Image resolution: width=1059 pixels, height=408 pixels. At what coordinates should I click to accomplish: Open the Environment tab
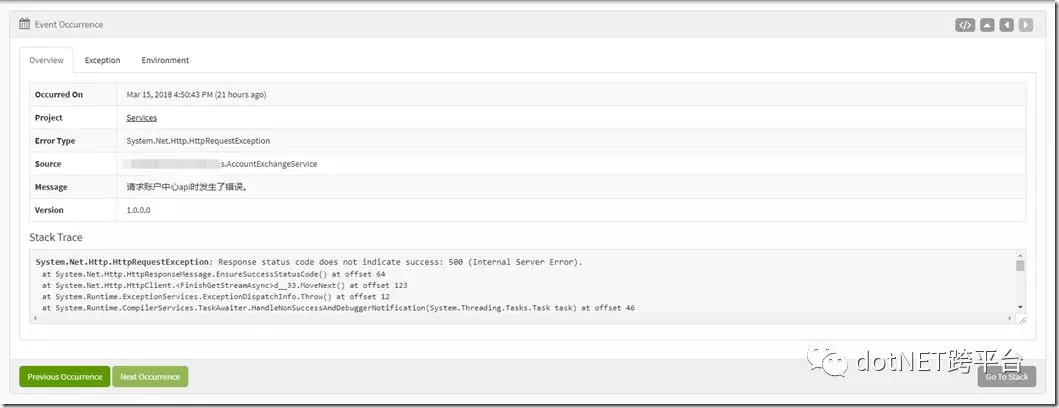tap(165, 60)
